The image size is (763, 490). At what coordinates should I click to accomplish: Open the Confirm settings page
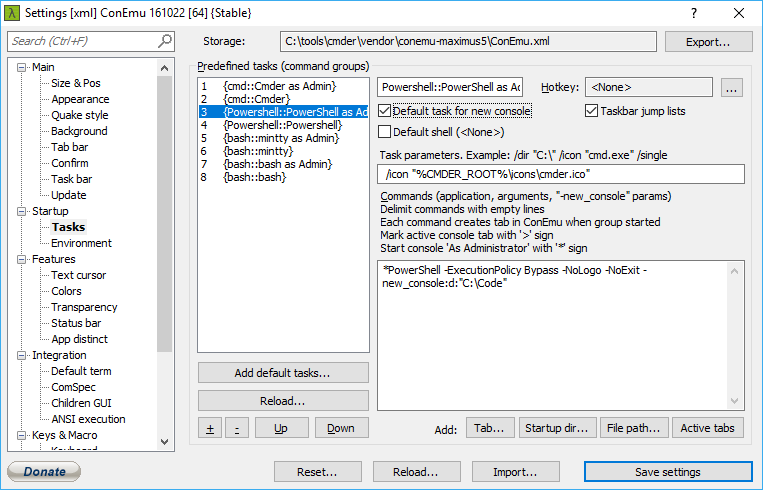pyautogui.click(x=70, y=163)
